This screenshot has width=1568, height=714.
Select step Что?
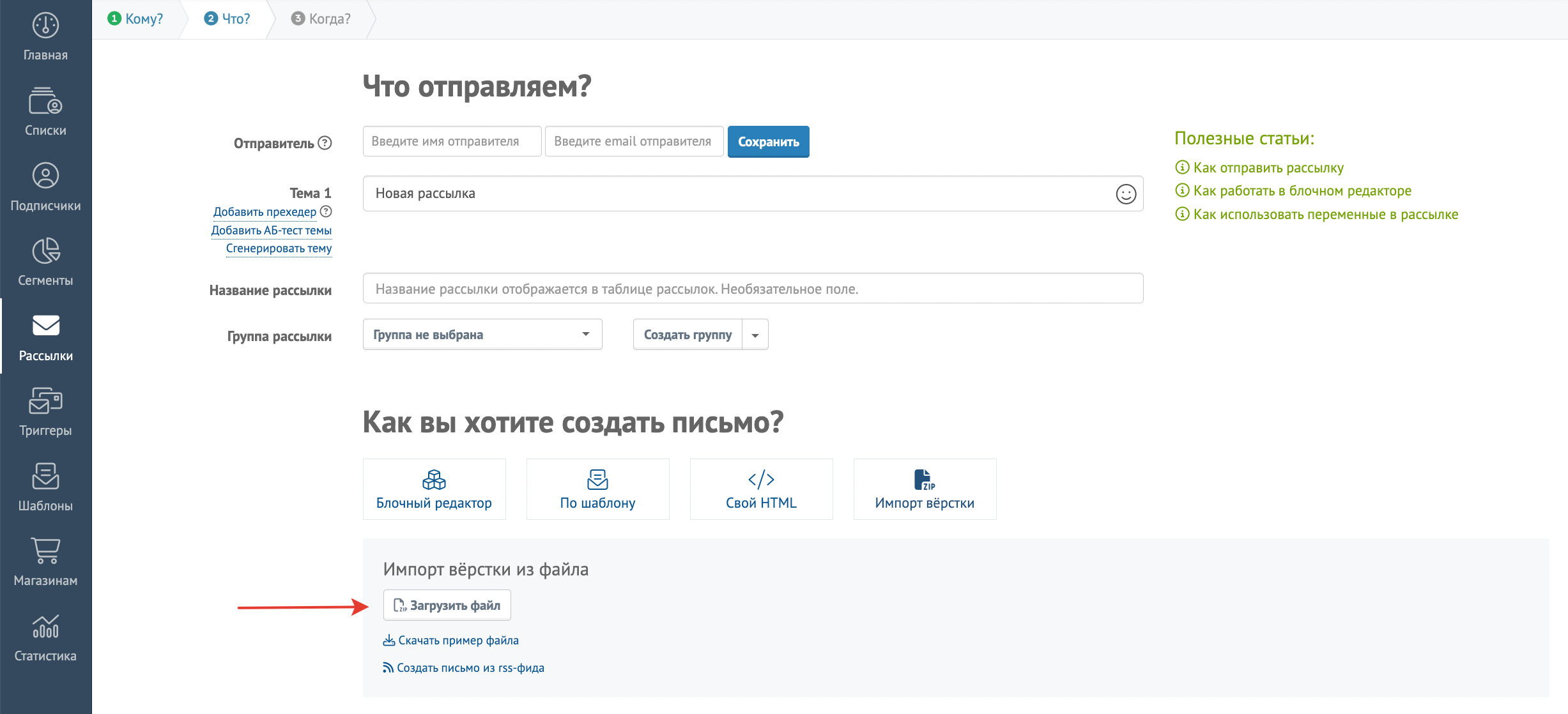coord(227,19)
